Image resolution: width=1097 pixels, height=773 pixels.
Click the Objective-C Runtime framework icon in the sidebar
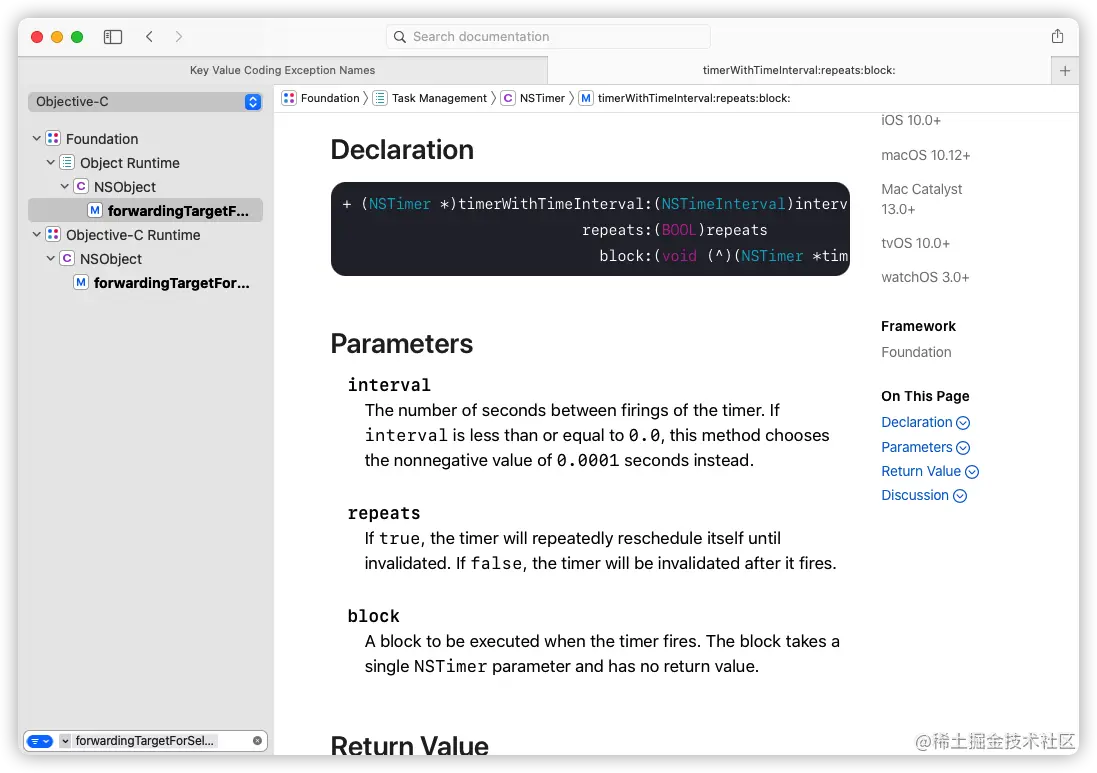53,235
